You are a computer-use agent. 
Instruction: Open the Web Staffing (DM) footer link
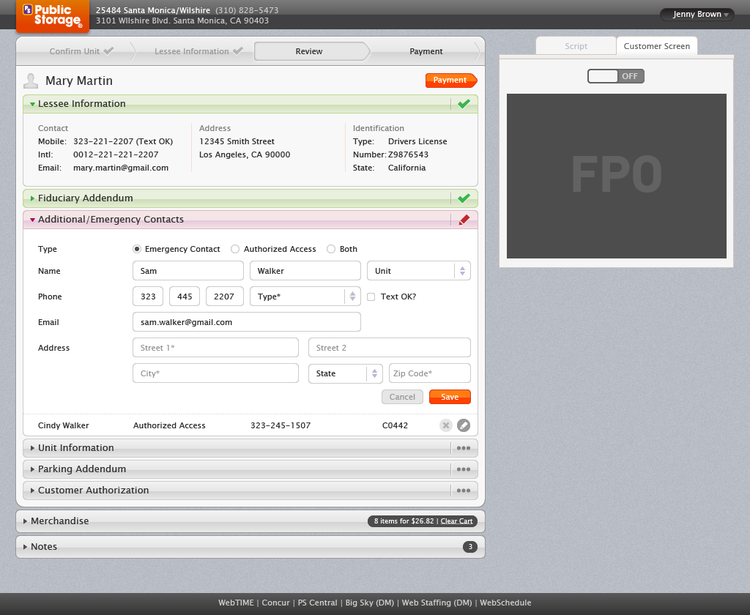[x=437, y=603]
